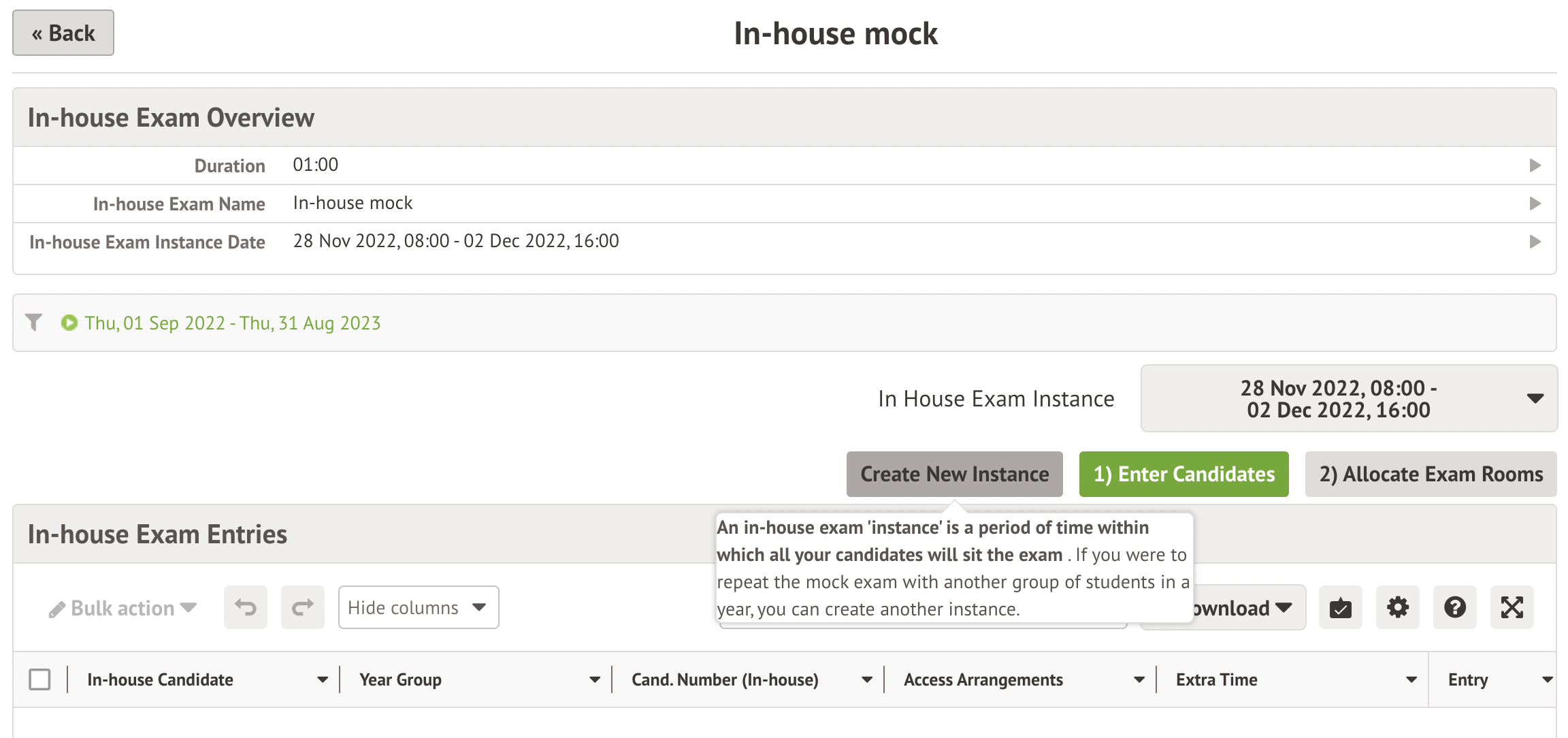
Task: Open the settings gear icon
Action: point(1397,607)
